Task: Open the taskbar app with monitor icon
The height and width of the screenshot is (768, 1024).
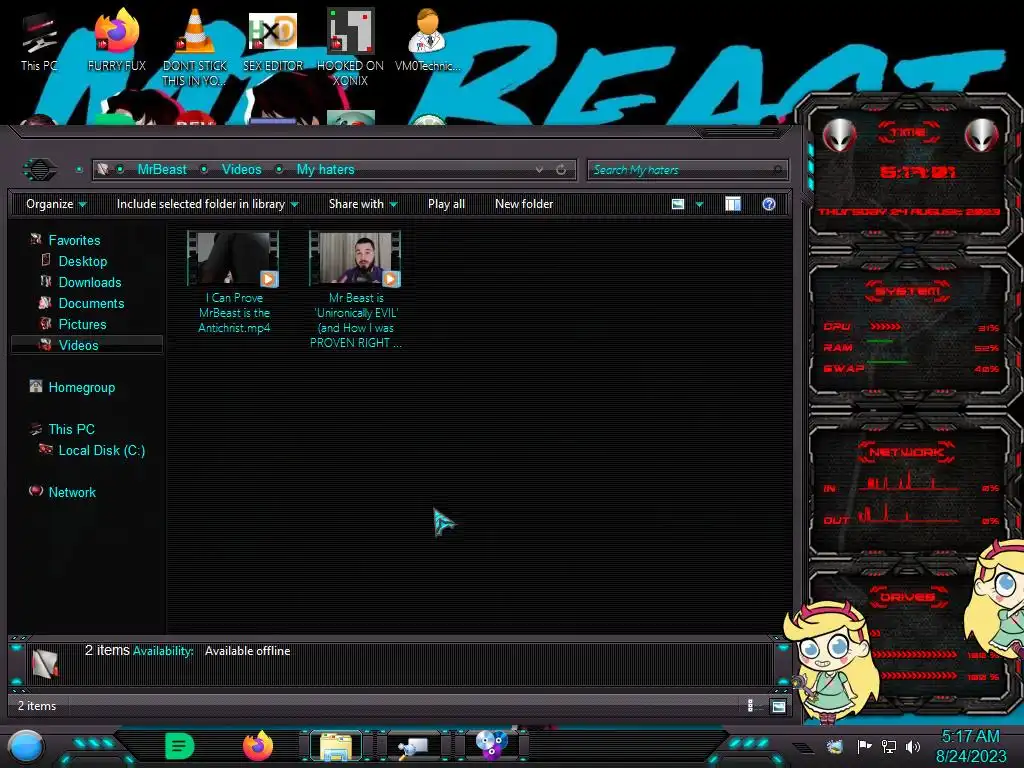Action: (x=413, y=746)
